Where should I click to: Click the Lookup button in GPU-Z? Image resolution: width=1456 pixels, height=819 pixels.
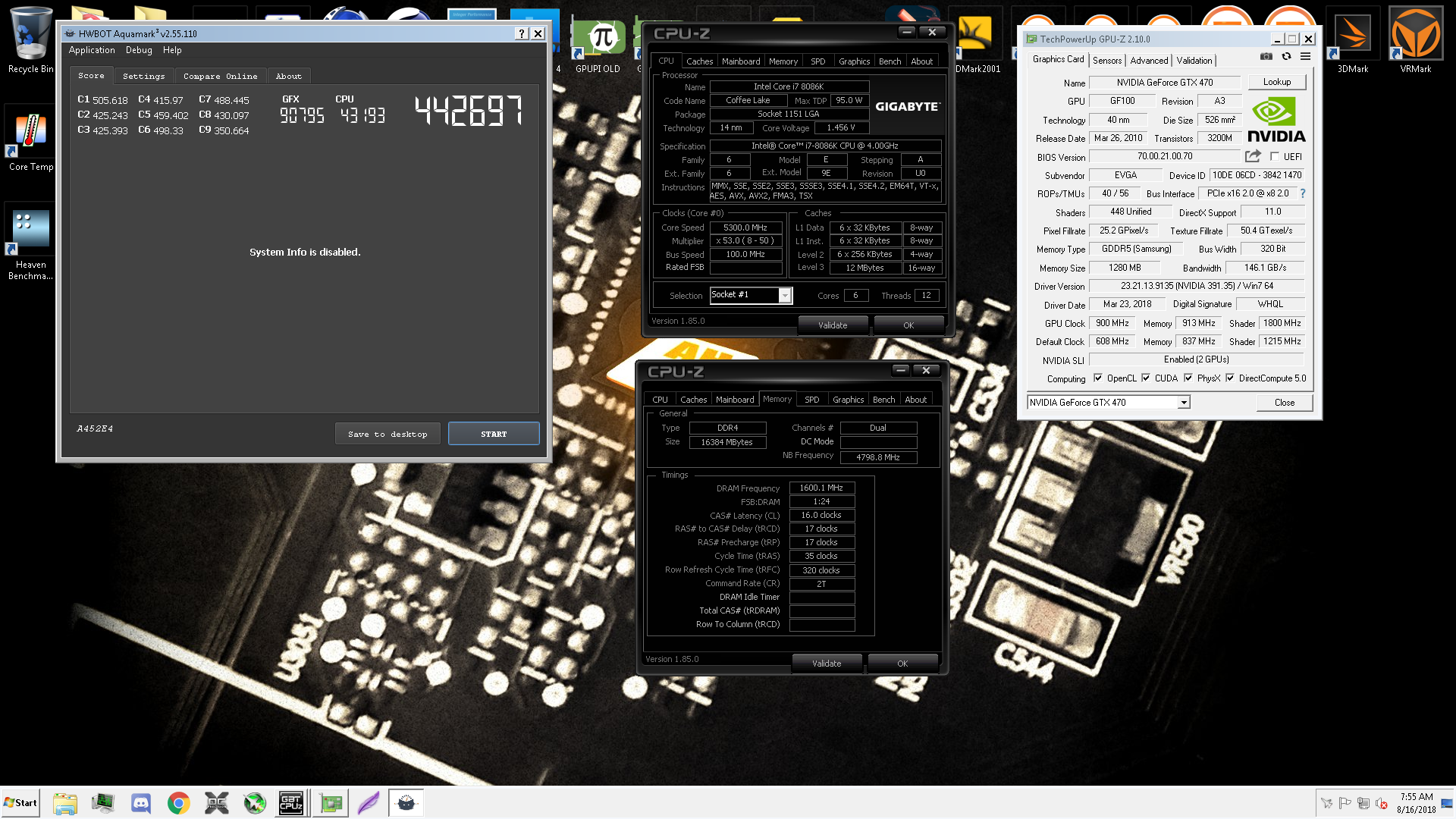(x=1277, y=82)
